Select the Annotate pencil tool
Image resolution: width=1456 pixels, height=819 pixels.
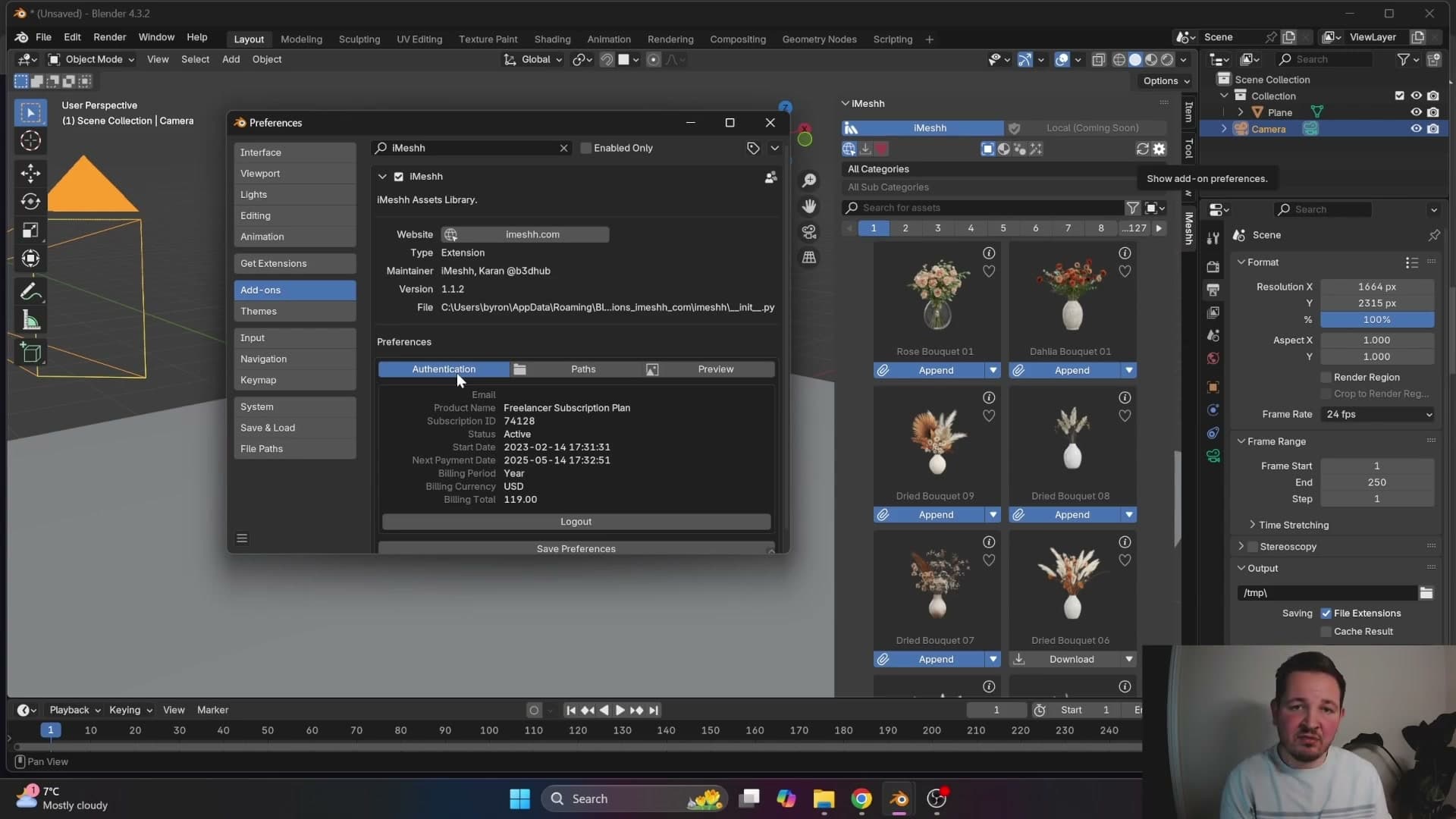pyautogui.click(x=30, y=291)
